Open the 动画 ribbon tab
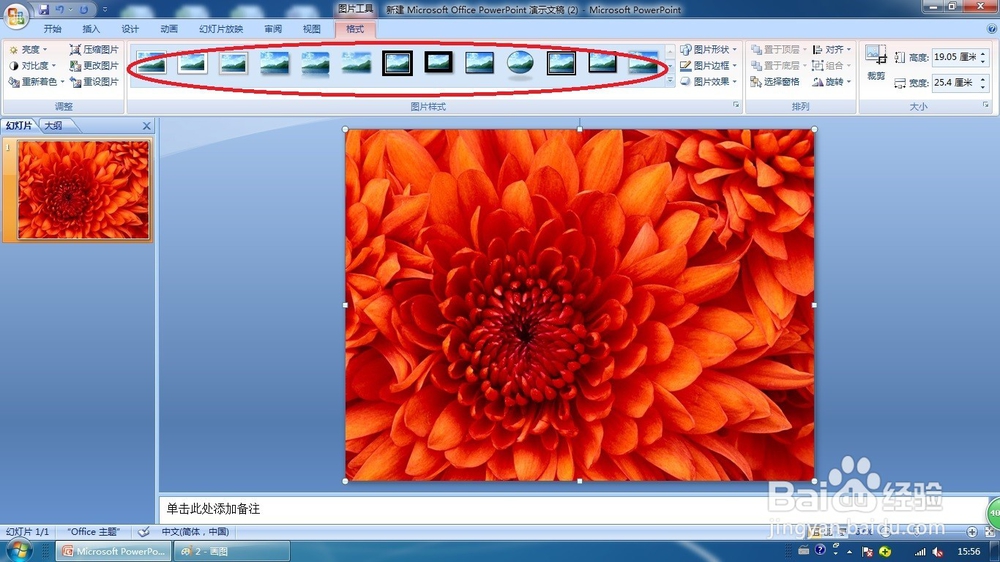 tap(169, 29)
